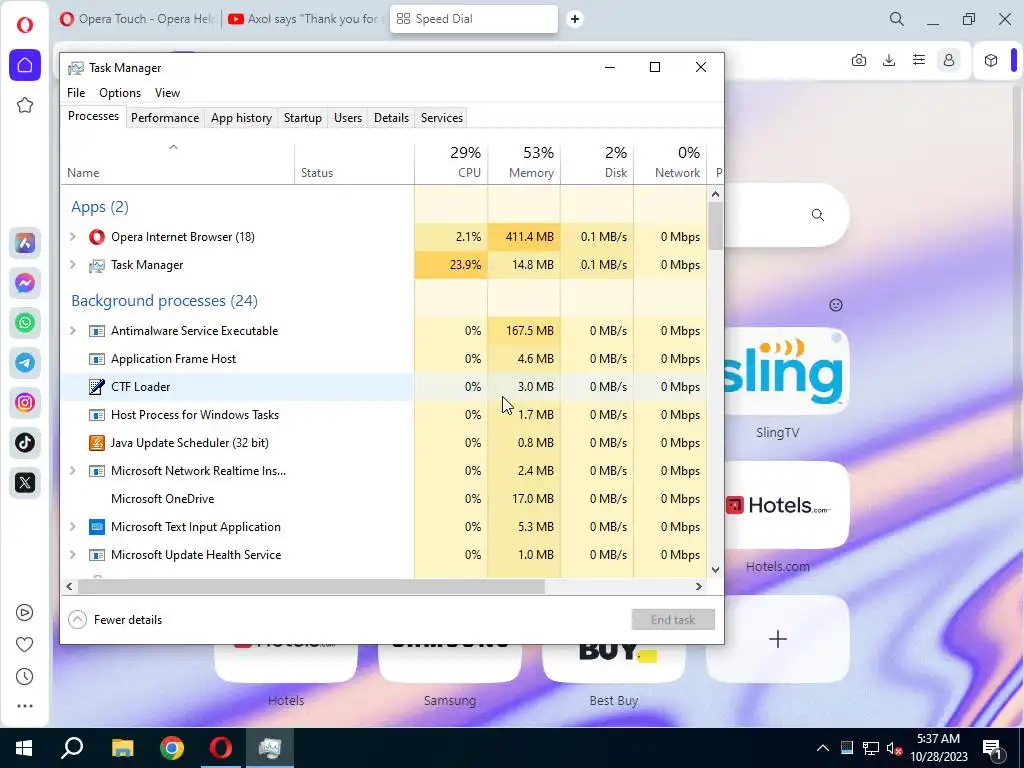Click End task button
The image size is (1024, 768).
[x=673, y=620]
